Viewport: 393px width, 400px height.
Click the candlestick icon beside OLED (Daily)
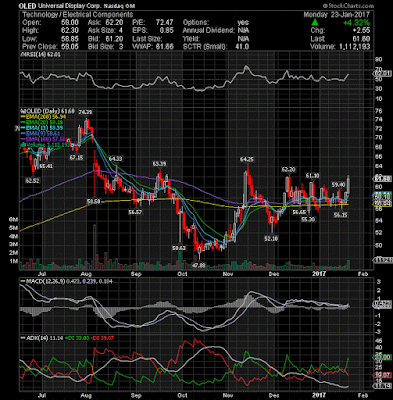pos(22,111)
